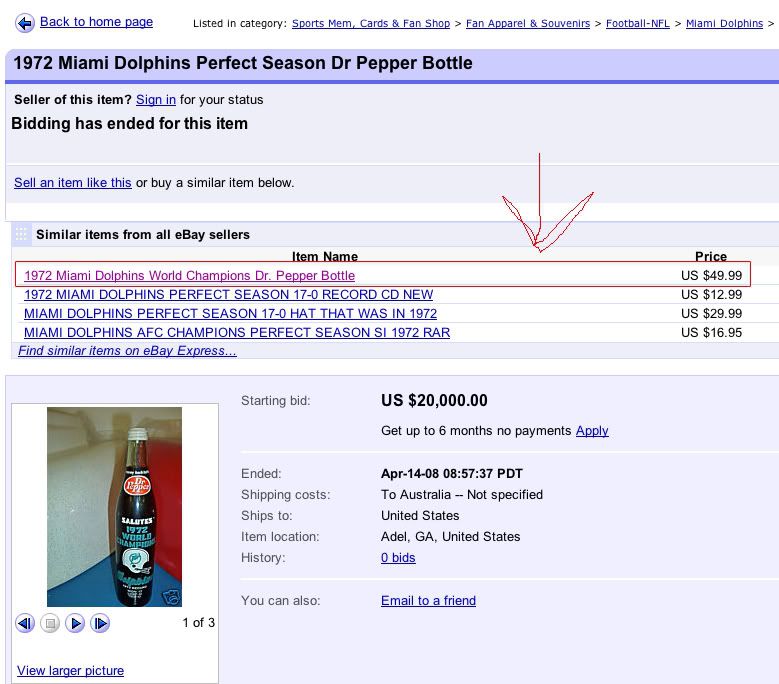Click the Dr Pepper bottle photo
The height and width of the screenshot is (684, 779).
pyautogui.click(x=114, y=507)
